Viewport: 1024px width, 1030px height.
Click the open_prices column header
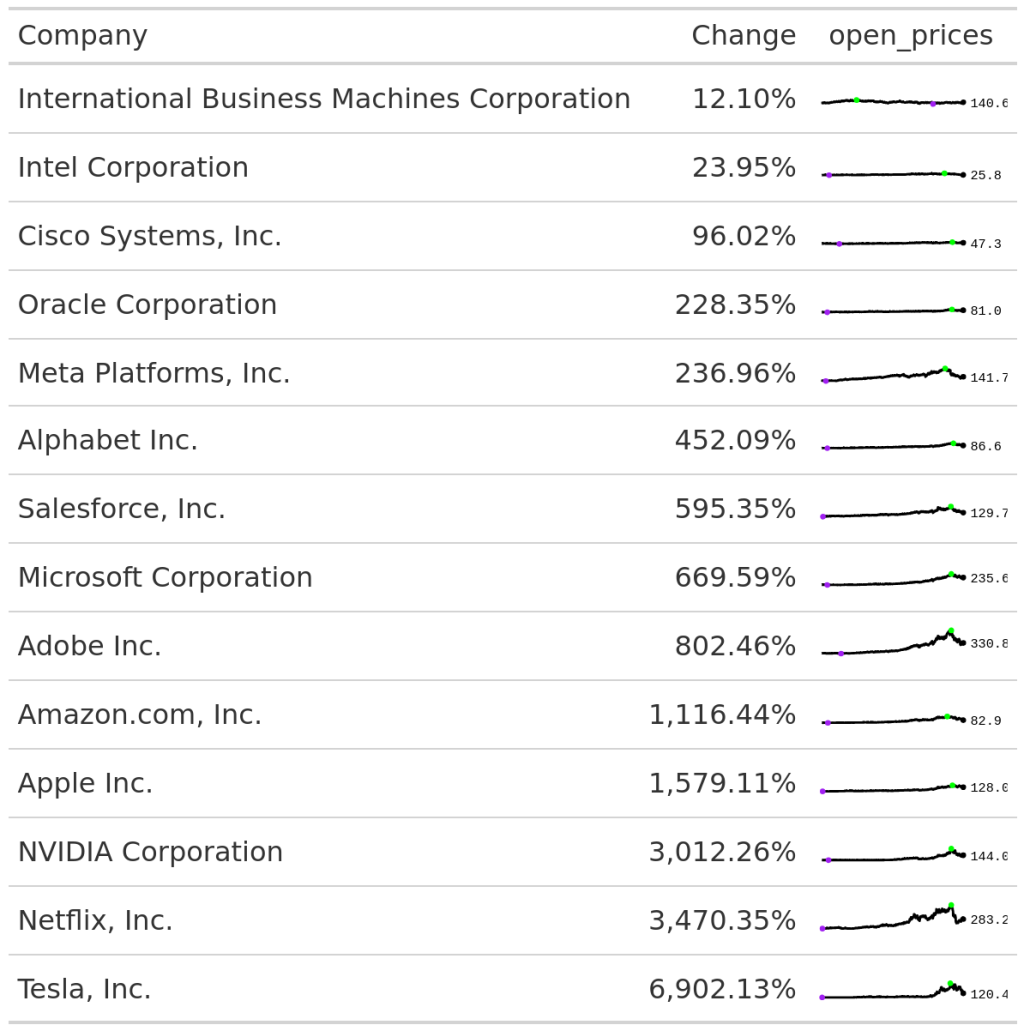point(910,36)
